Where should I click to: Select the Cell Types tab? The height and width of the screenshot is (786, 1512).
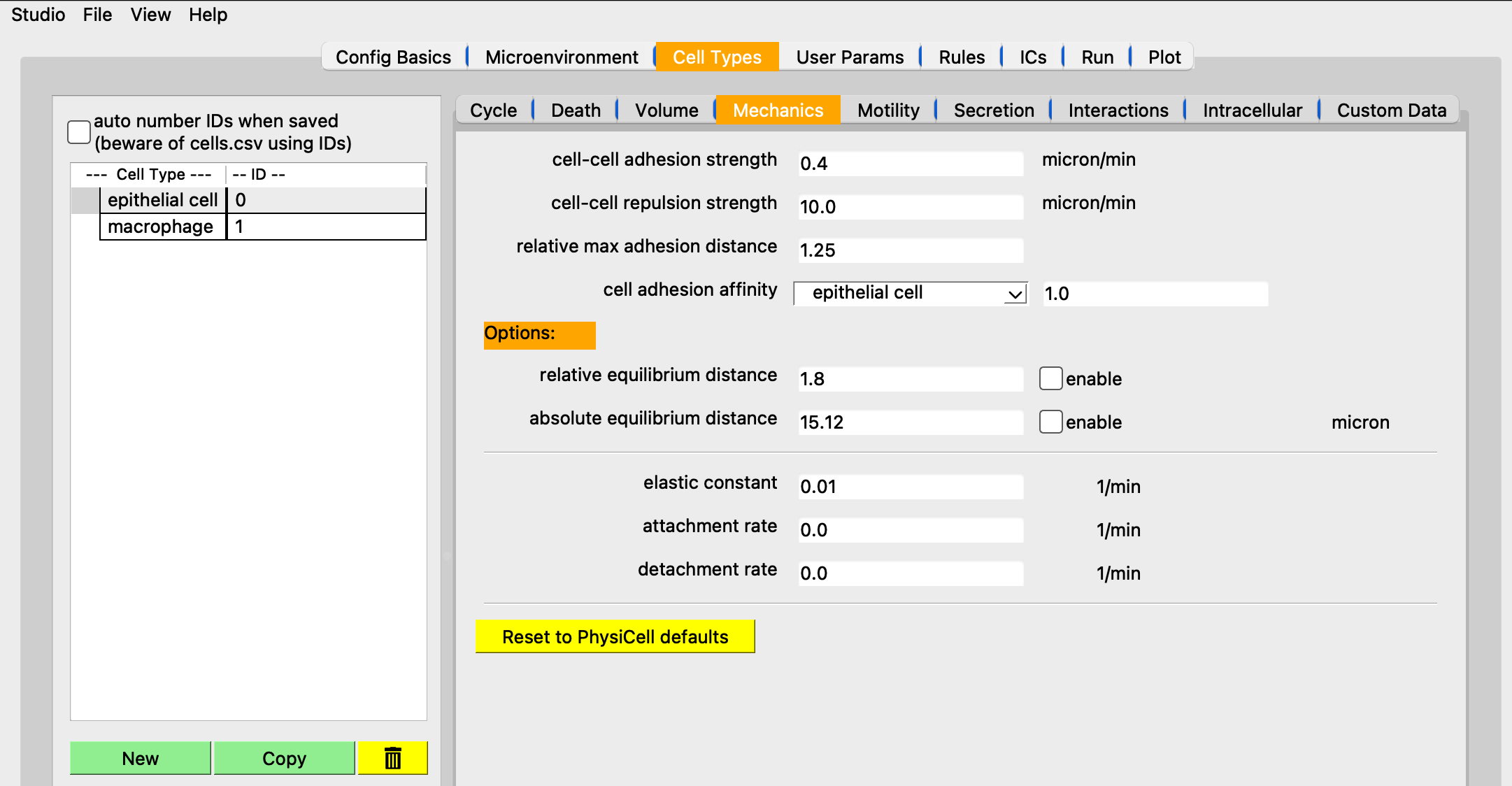[x=717, y=57]
